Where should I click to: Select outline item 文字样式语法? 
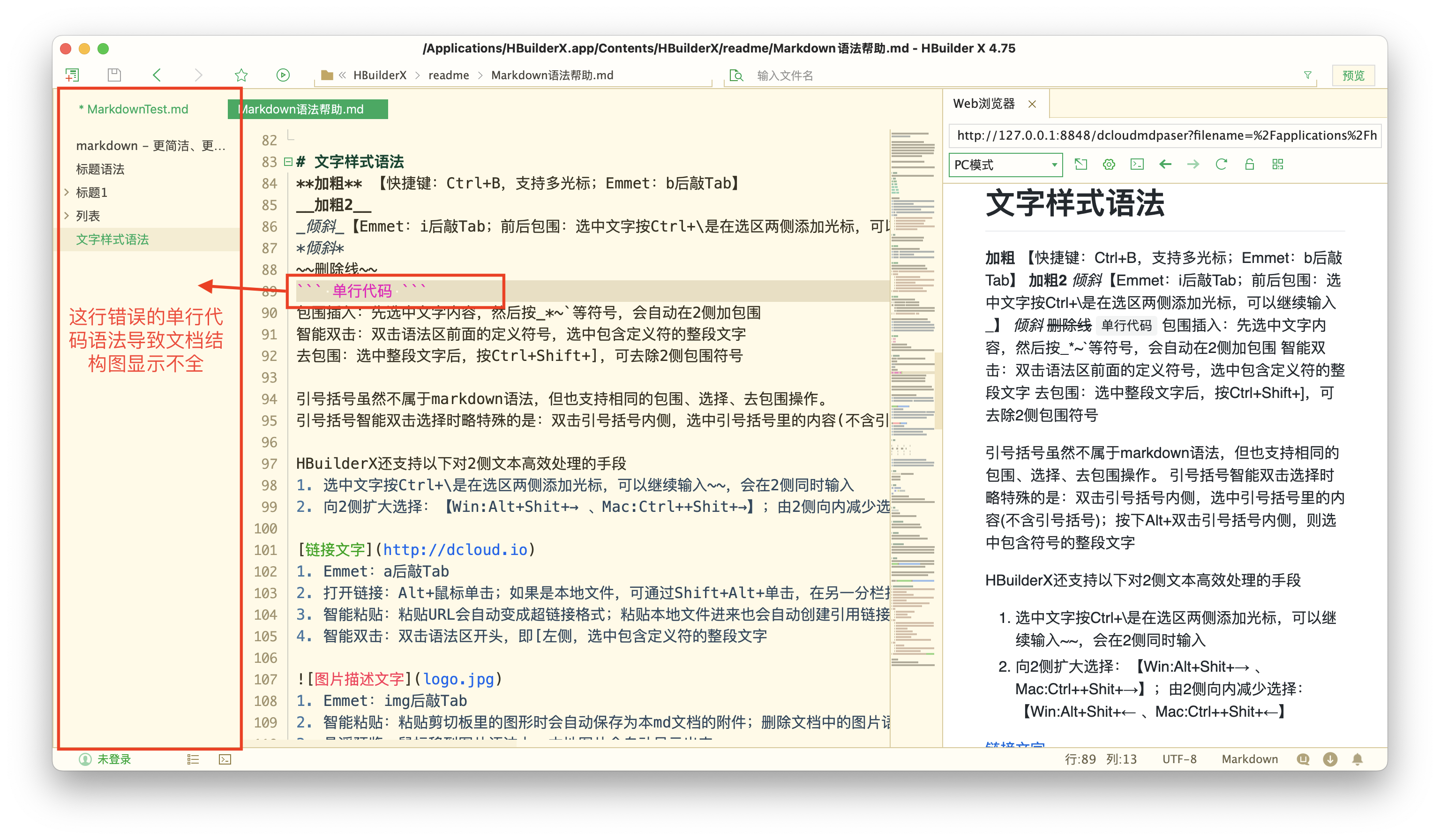point(112,240)
